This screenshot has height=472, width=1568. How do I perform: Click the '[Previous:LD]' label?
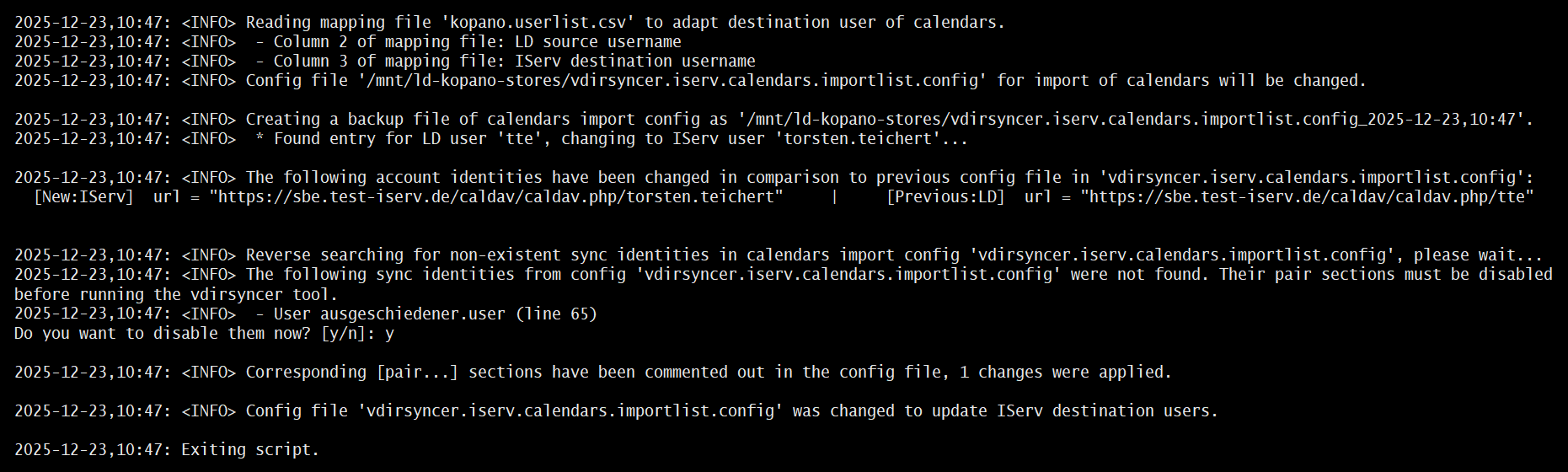(x=945, y=197)
